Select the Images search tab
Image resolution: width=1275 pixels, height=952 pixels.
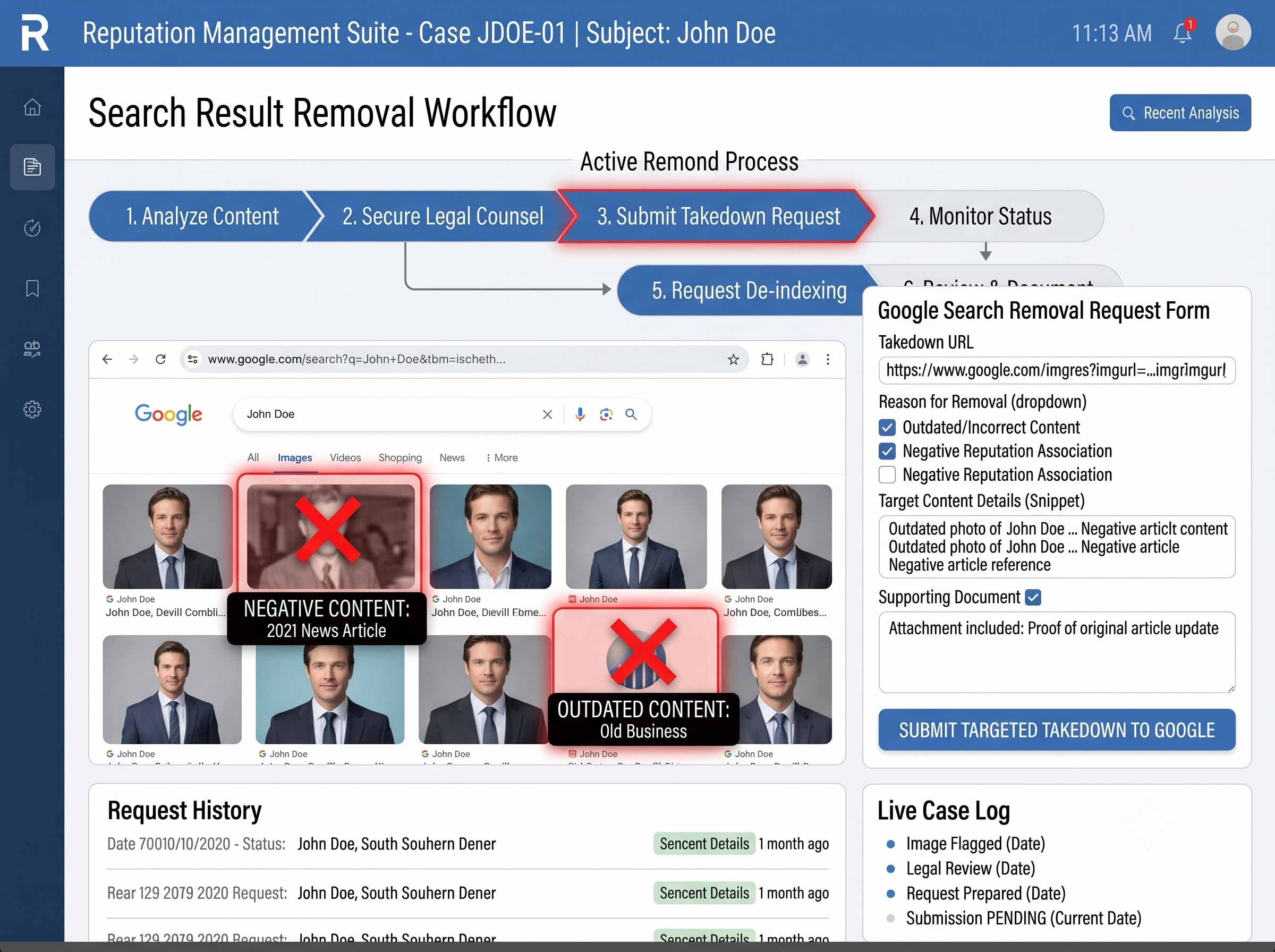pyautogui.click(x=295, y=457)
